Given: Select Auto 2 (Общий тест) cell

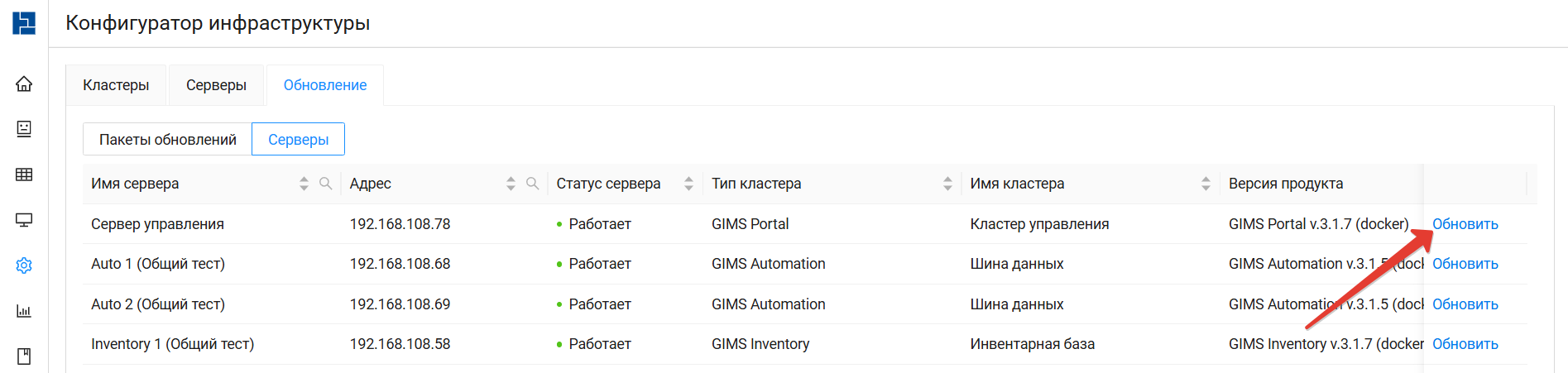Looking at the screenshot, I should (x=158, y=304).
